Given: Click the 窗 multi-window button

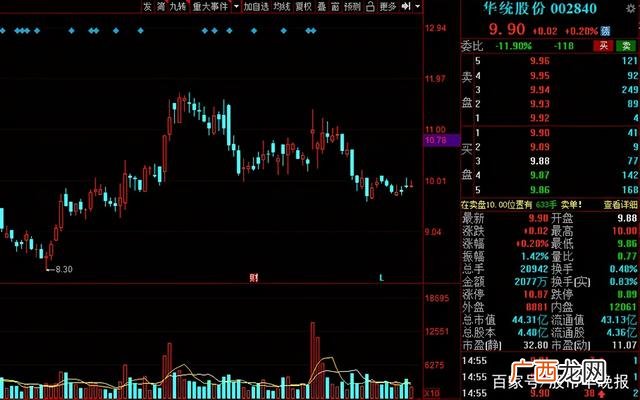Looking at the screenshot, I should [x=335, y=7].
